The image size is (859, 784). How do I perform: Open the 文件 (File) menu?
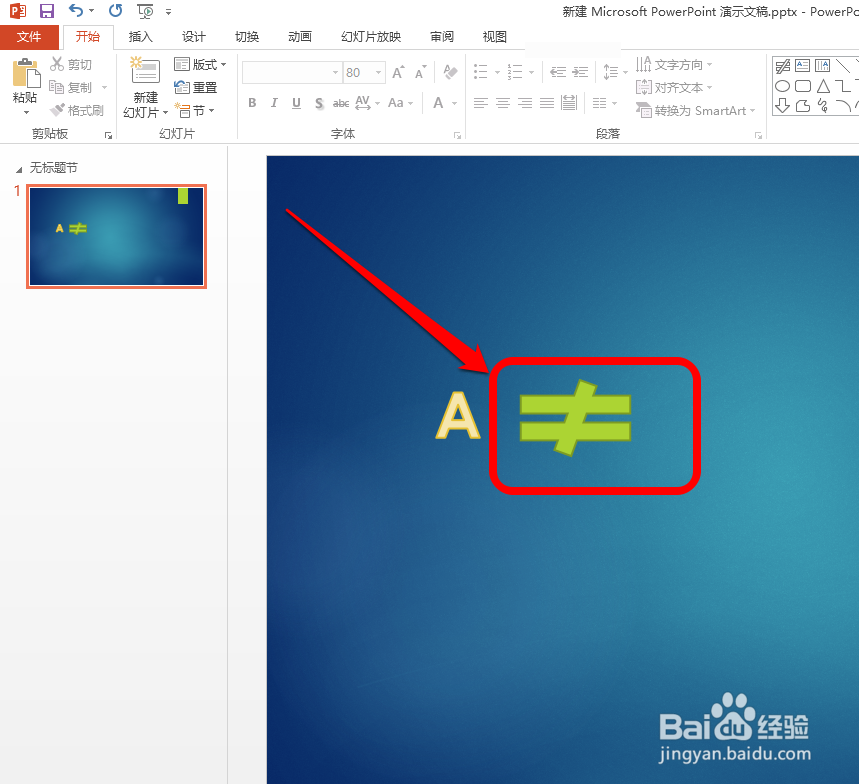click(29, 37)
